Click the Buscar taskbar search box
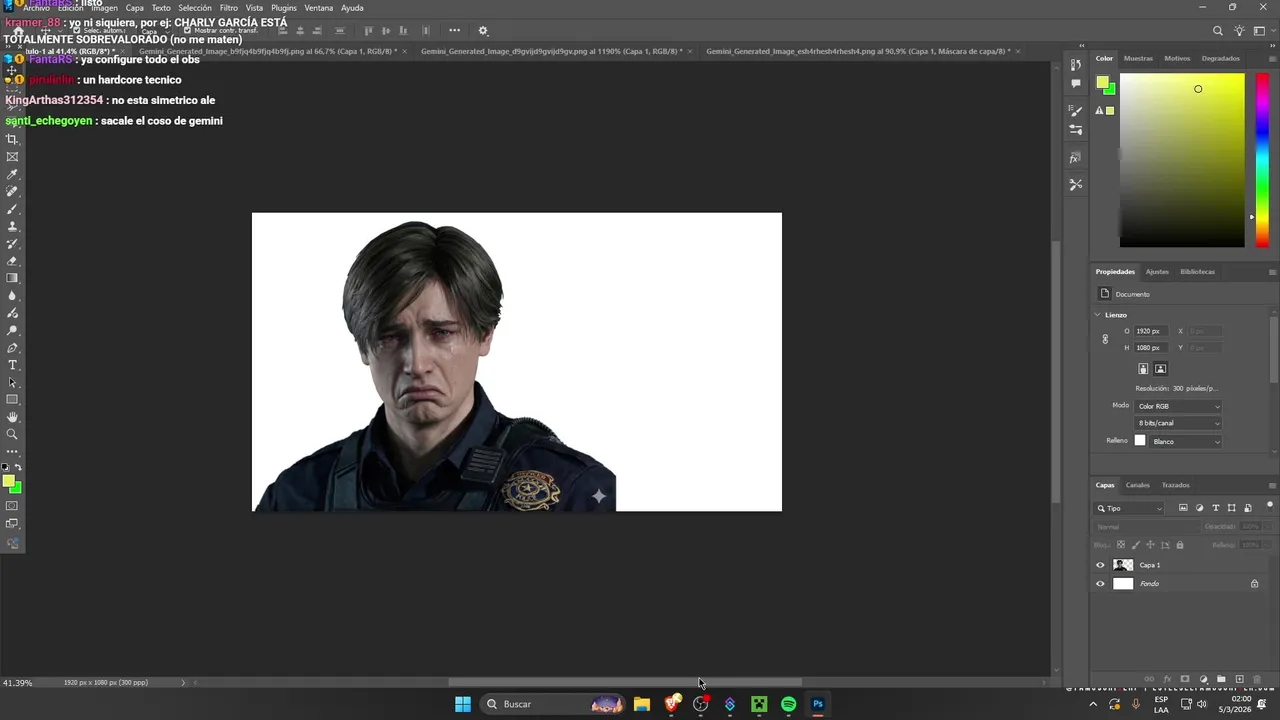Viewport: 1280px width, 720px height. (553, 704)
